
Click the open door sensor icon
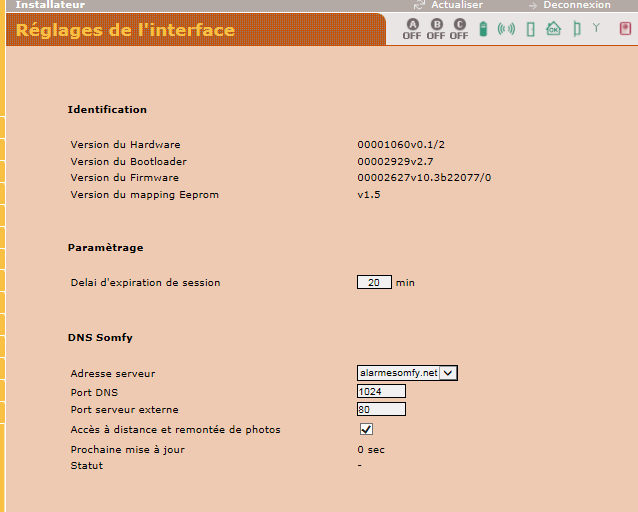coord(576,29)
